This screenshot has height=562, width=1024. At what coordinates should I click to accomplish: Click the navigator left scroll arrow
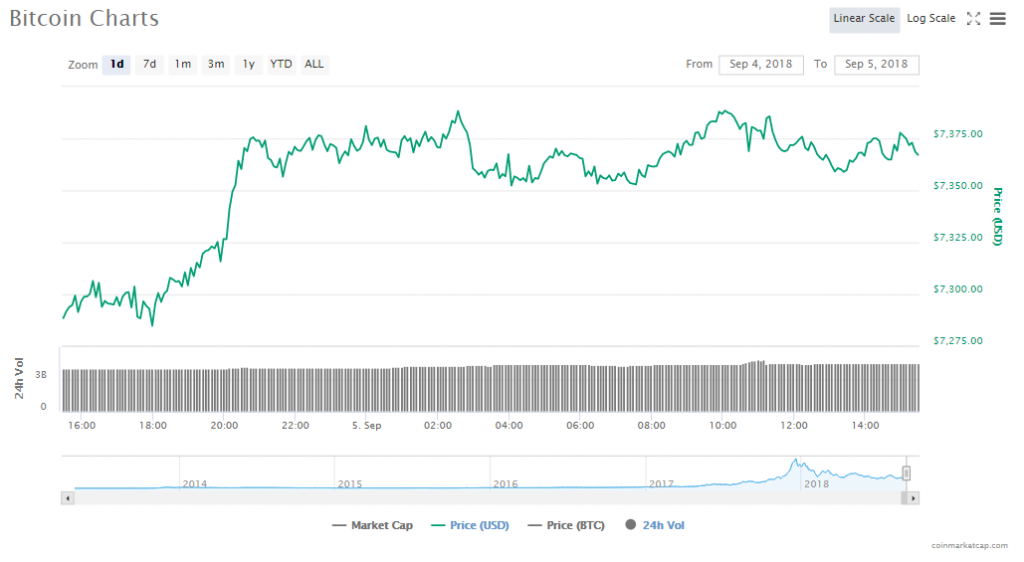click(x=68, y=497)
